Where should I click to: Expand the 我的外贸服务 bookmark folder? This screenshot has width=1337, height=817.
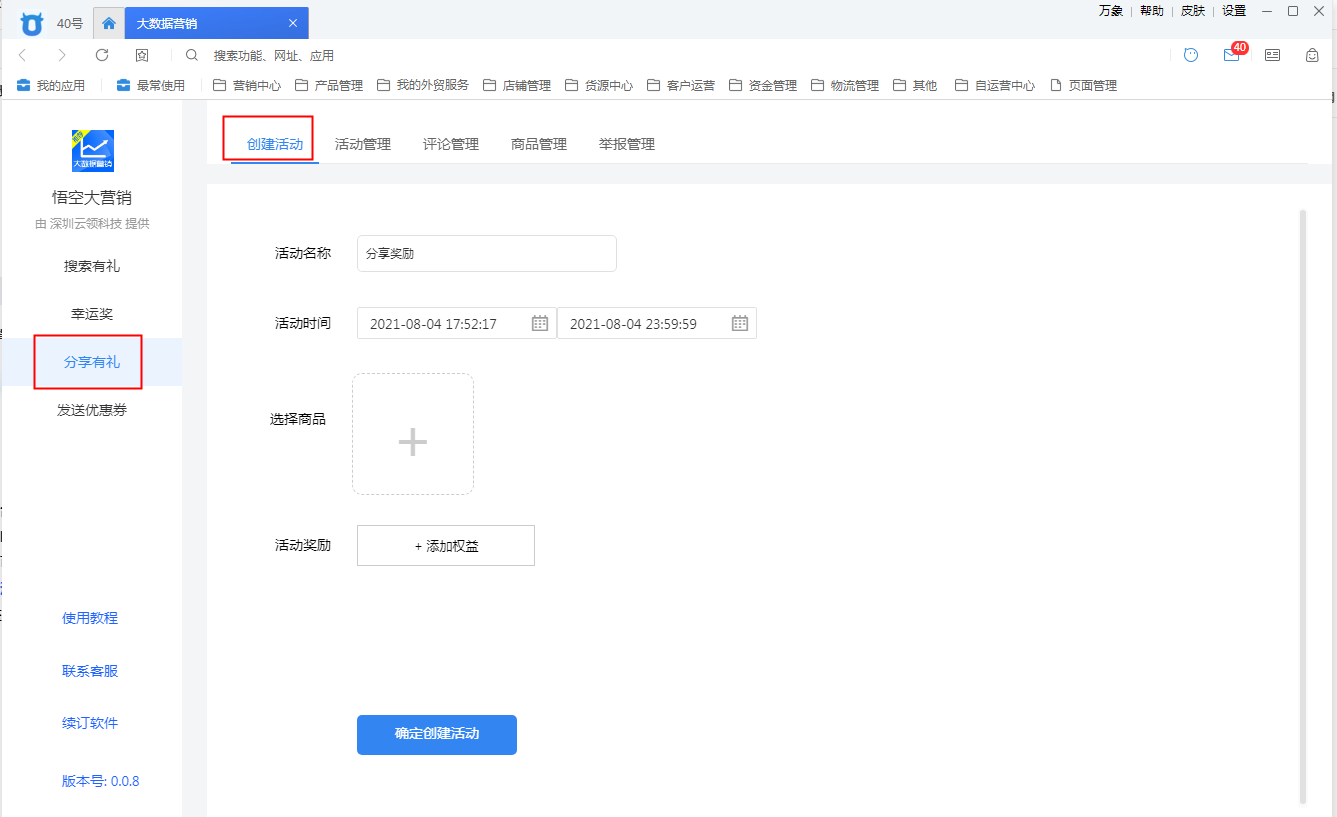423,85
